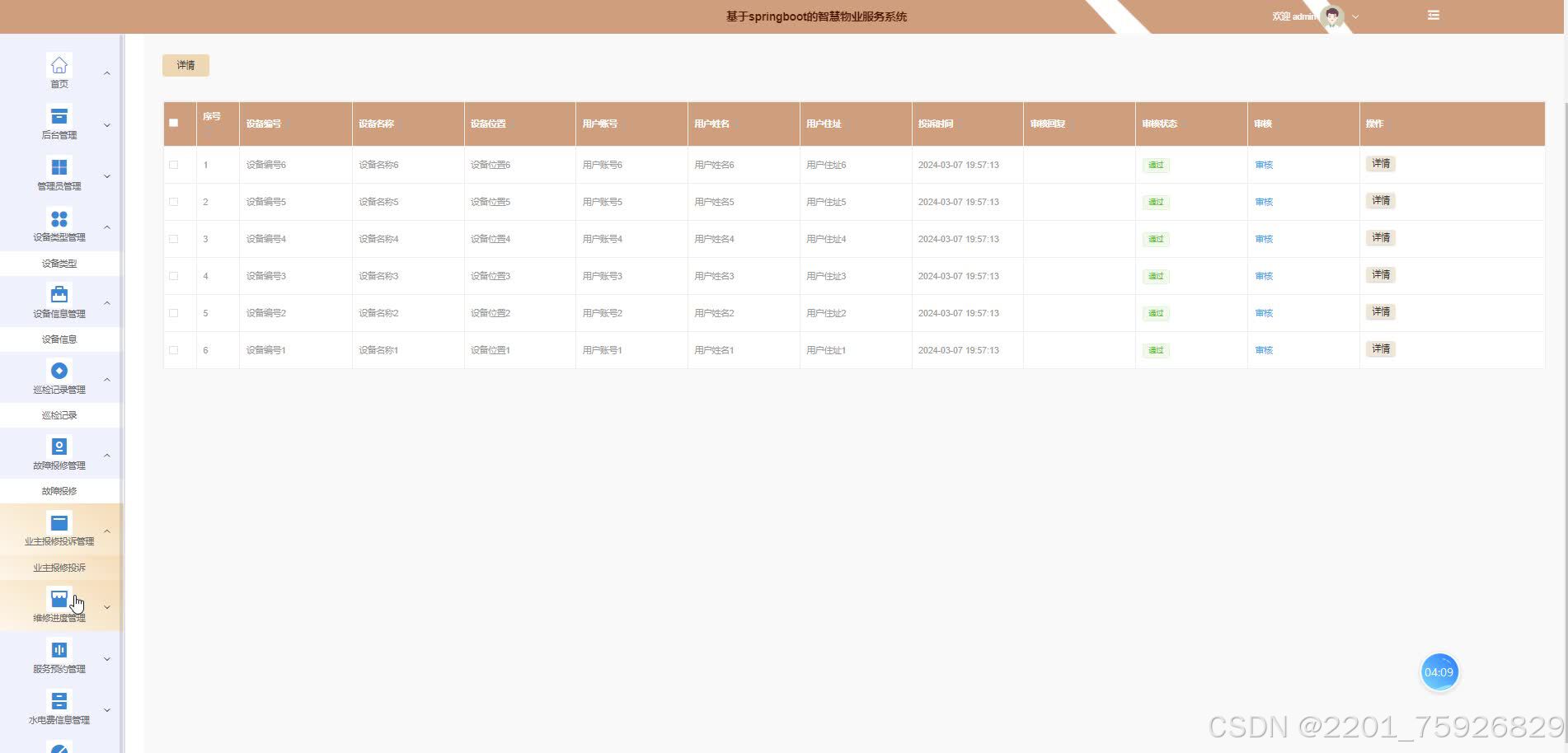Expand the 服务预约管理 chevron
Image resolution: width=1568 pixels, height=753 pixels.
107,659
